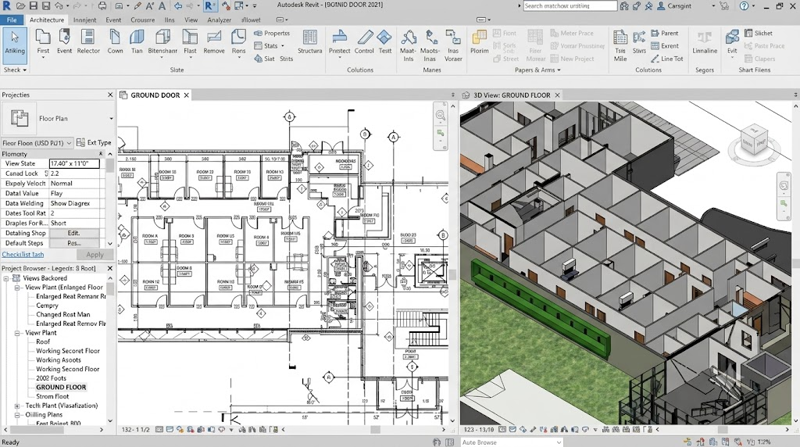Select the Linnaline tool
Image resolution: width=800 pixels, height=447 pixels.
[x=705, y=42]
